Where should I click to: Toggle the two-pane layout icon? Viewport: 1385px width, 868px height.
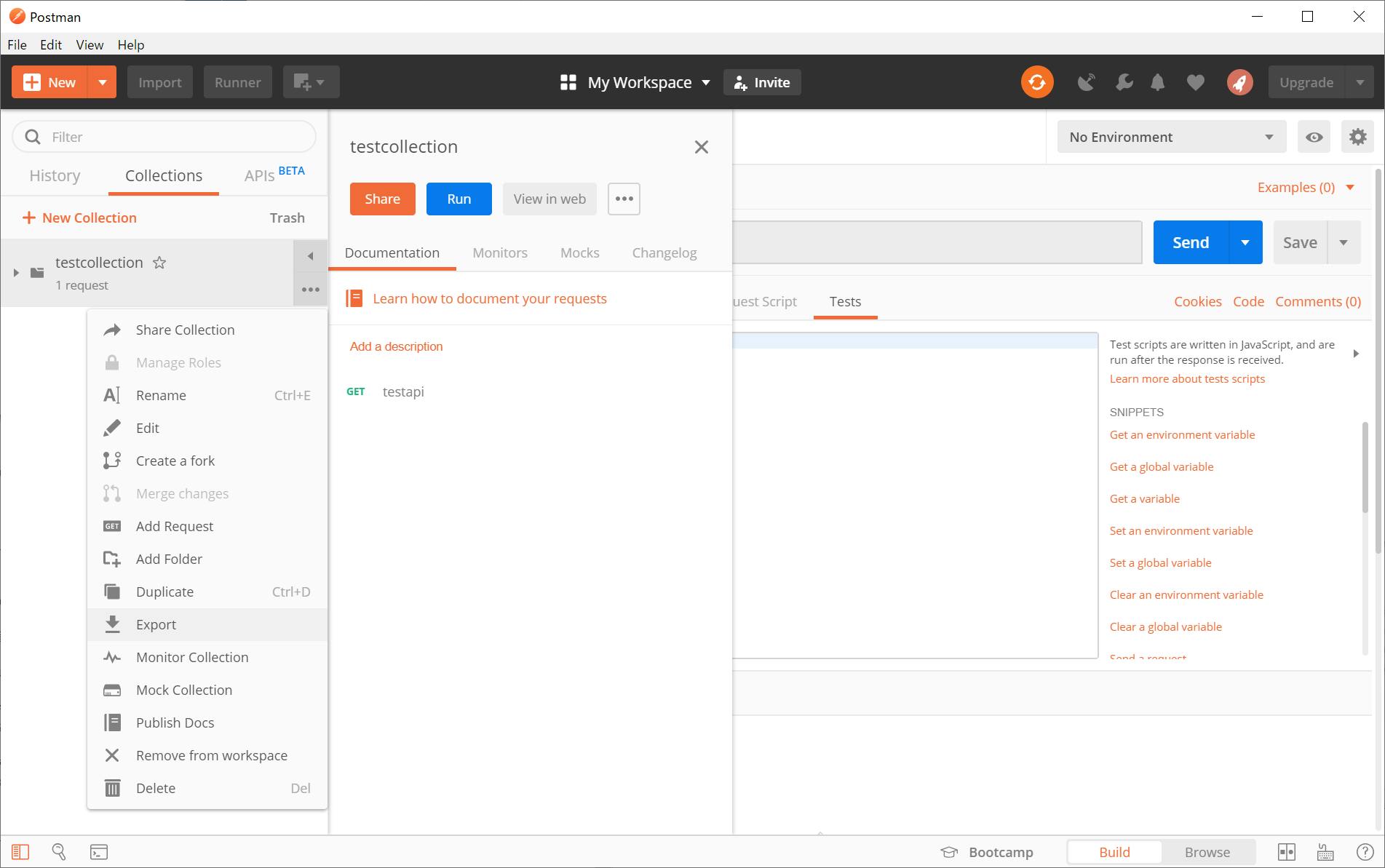tap(1287, 852)
